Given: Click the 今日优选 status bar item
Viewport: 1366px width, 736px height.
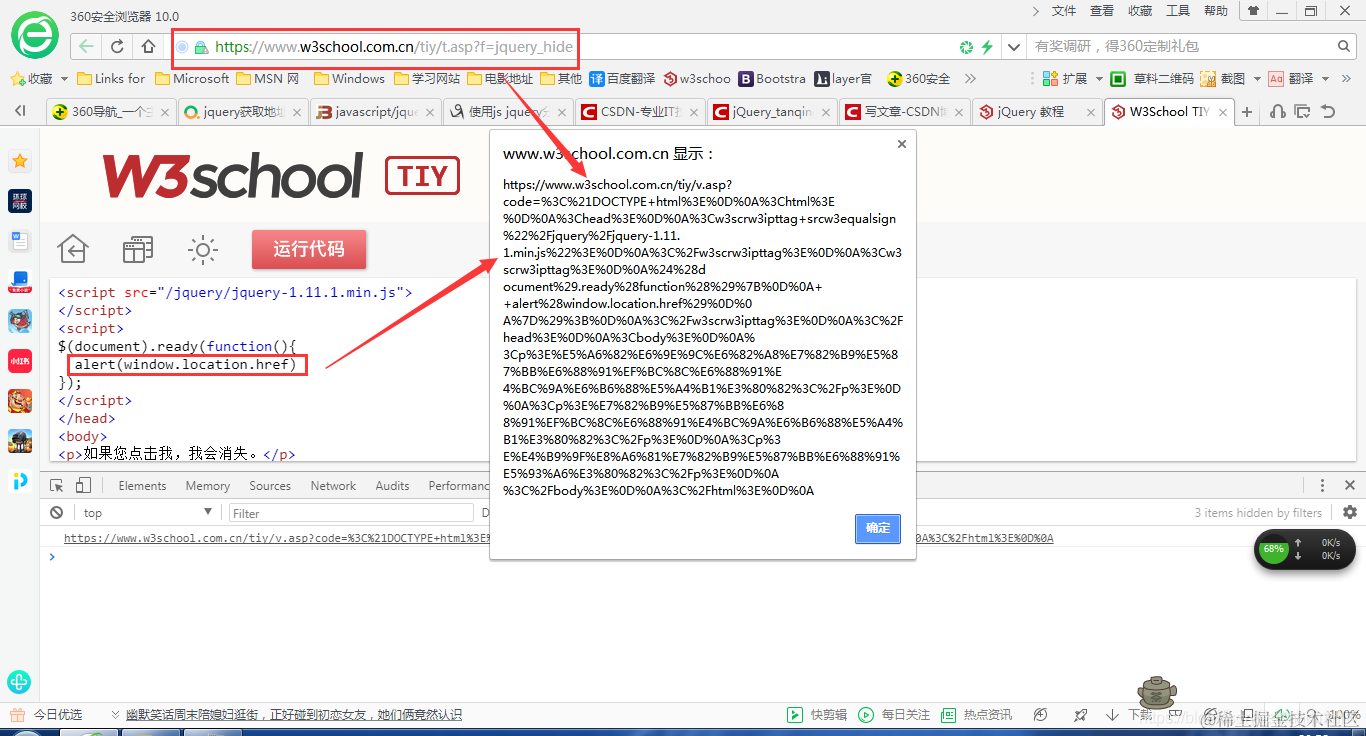Looking at the screenshot, I should coord(47,715).
